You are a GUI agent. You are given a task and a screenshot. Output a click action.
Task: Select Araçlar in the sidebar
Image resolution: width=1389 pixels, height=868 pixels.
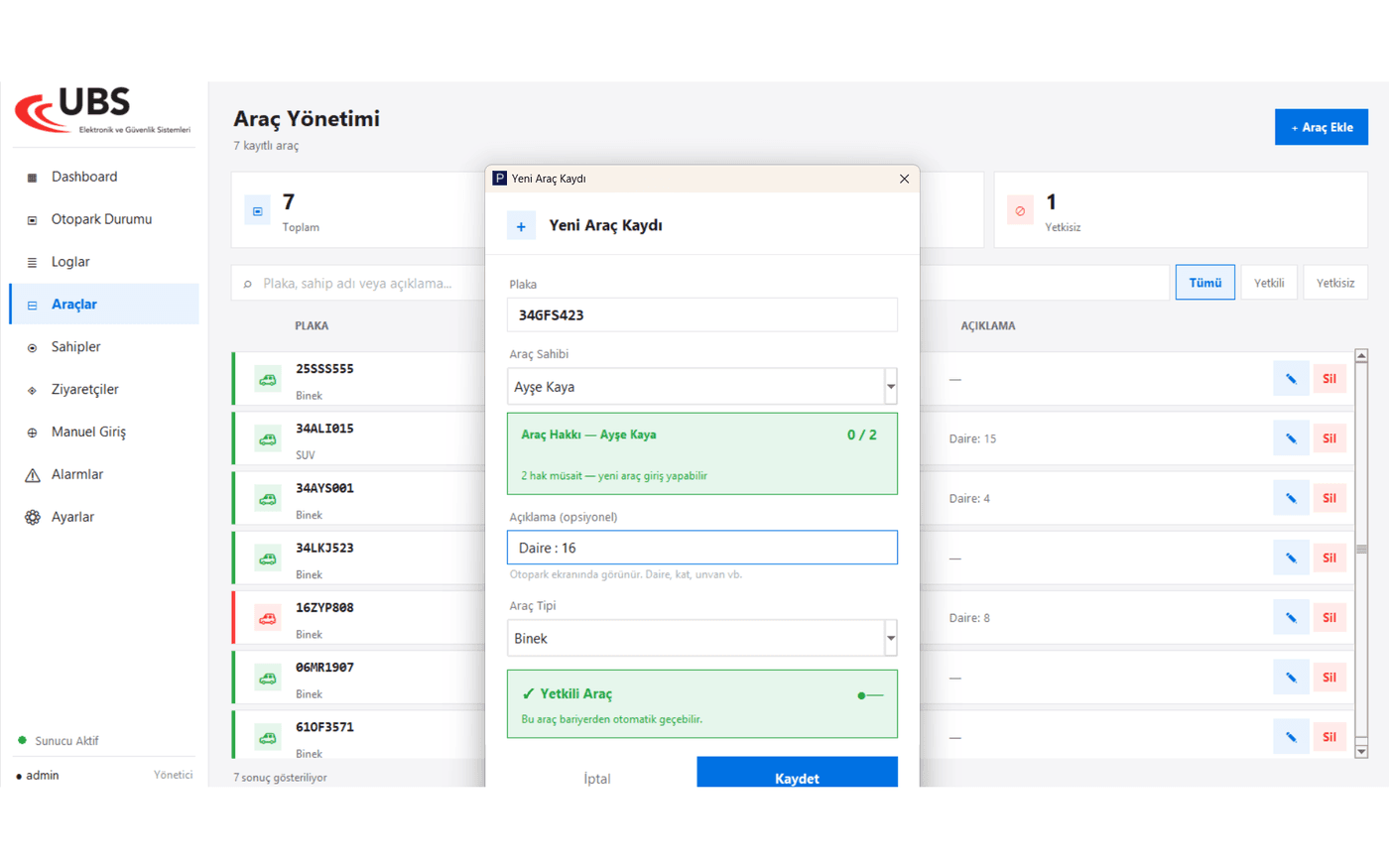(104, 305)
